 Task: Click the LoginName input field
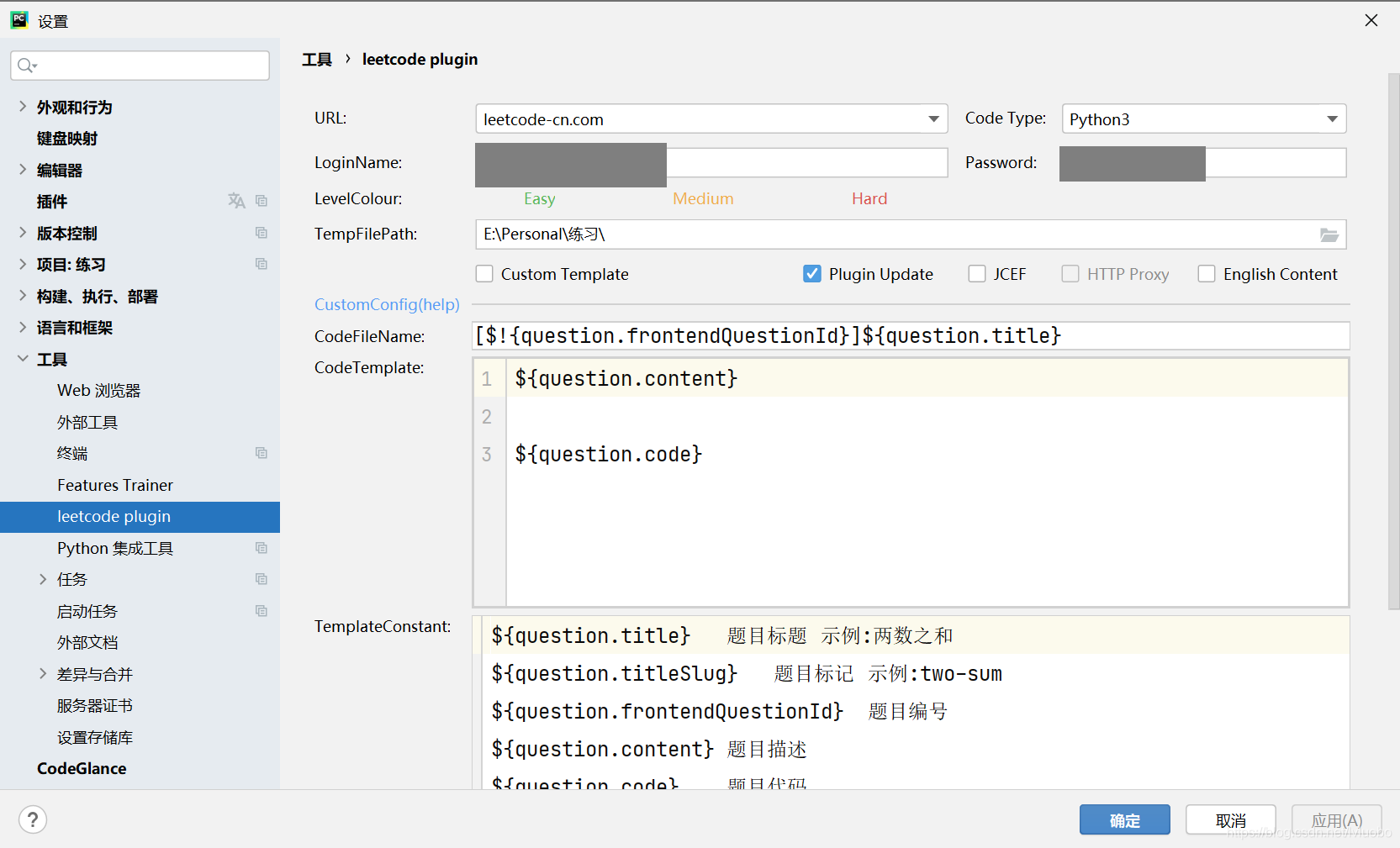[x=711, y=163]
